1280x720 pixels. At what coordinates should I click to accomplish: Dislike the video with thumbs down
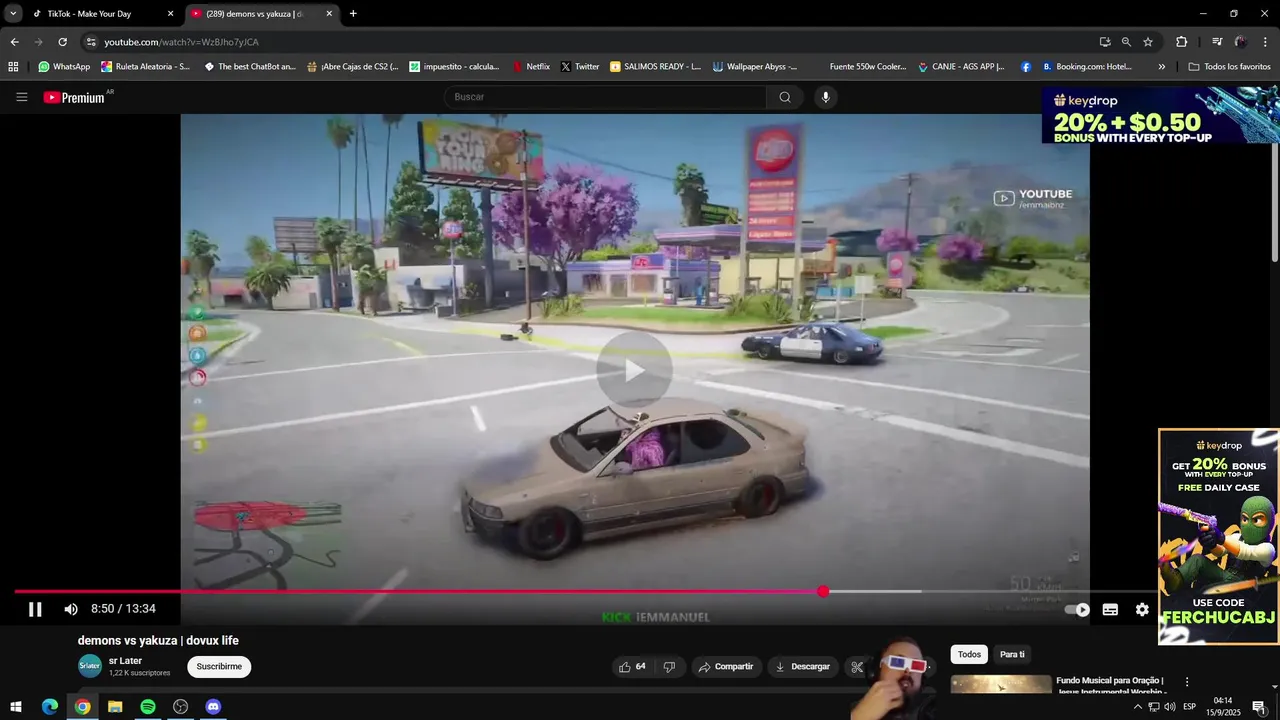click(x=669, y=667)
